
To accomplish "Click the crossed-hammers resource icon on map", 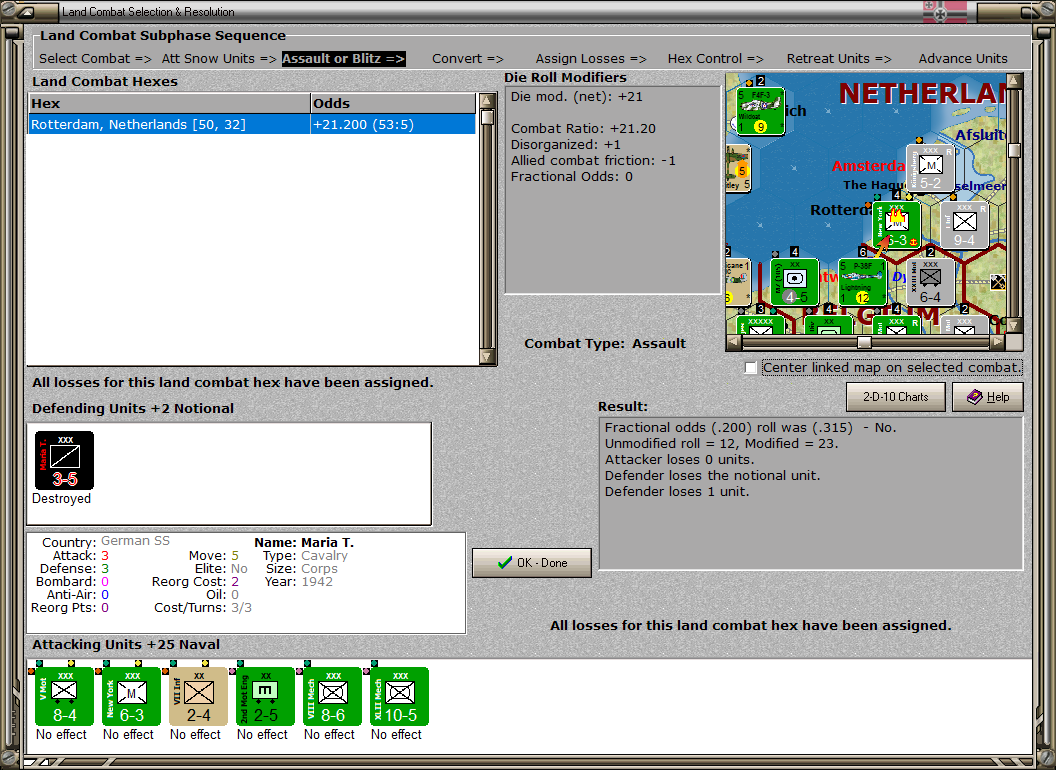I will point(998,282).
